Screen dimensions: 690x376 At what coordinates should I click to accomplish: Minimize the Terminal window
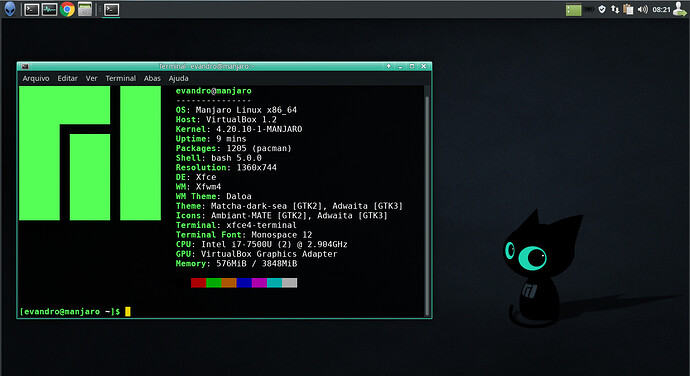tap(400, 66)
